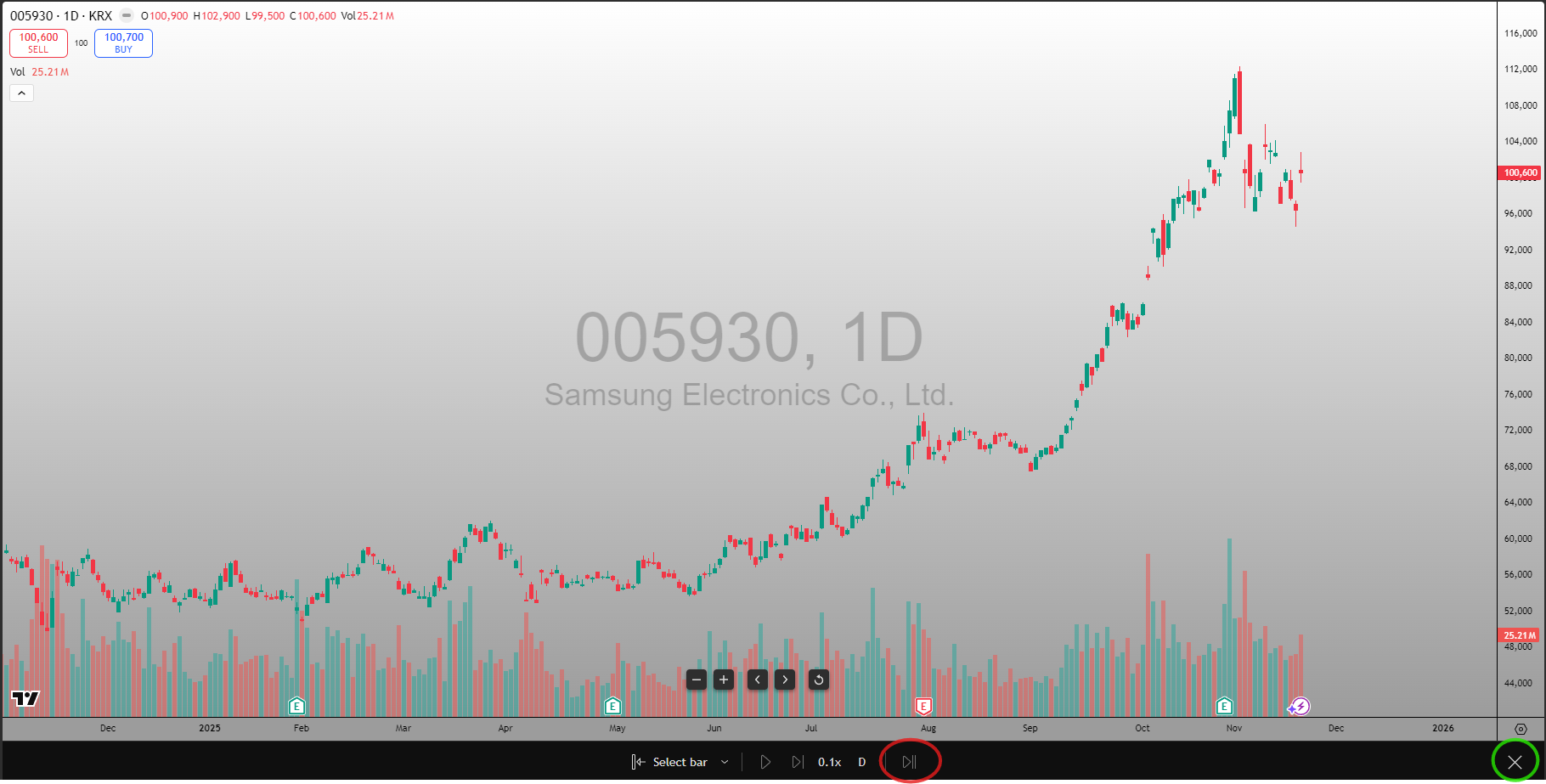Image resolution: width=1546 pixels, height=784 pixels.
Task: Open the chart settings gear icon
Action: [x=1521, y=729]
